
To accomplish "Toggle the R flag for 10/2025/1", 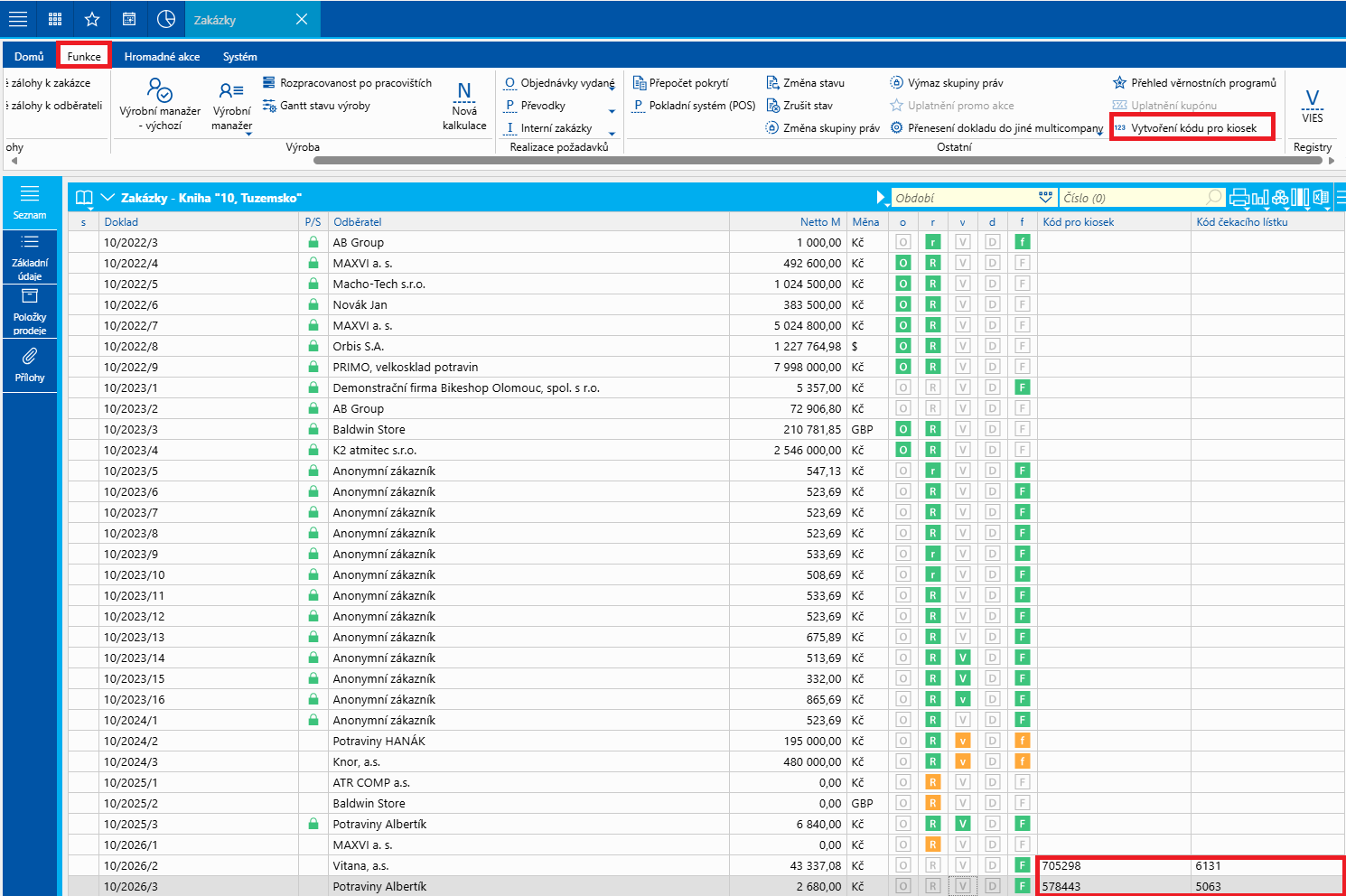I will point(933,782).
